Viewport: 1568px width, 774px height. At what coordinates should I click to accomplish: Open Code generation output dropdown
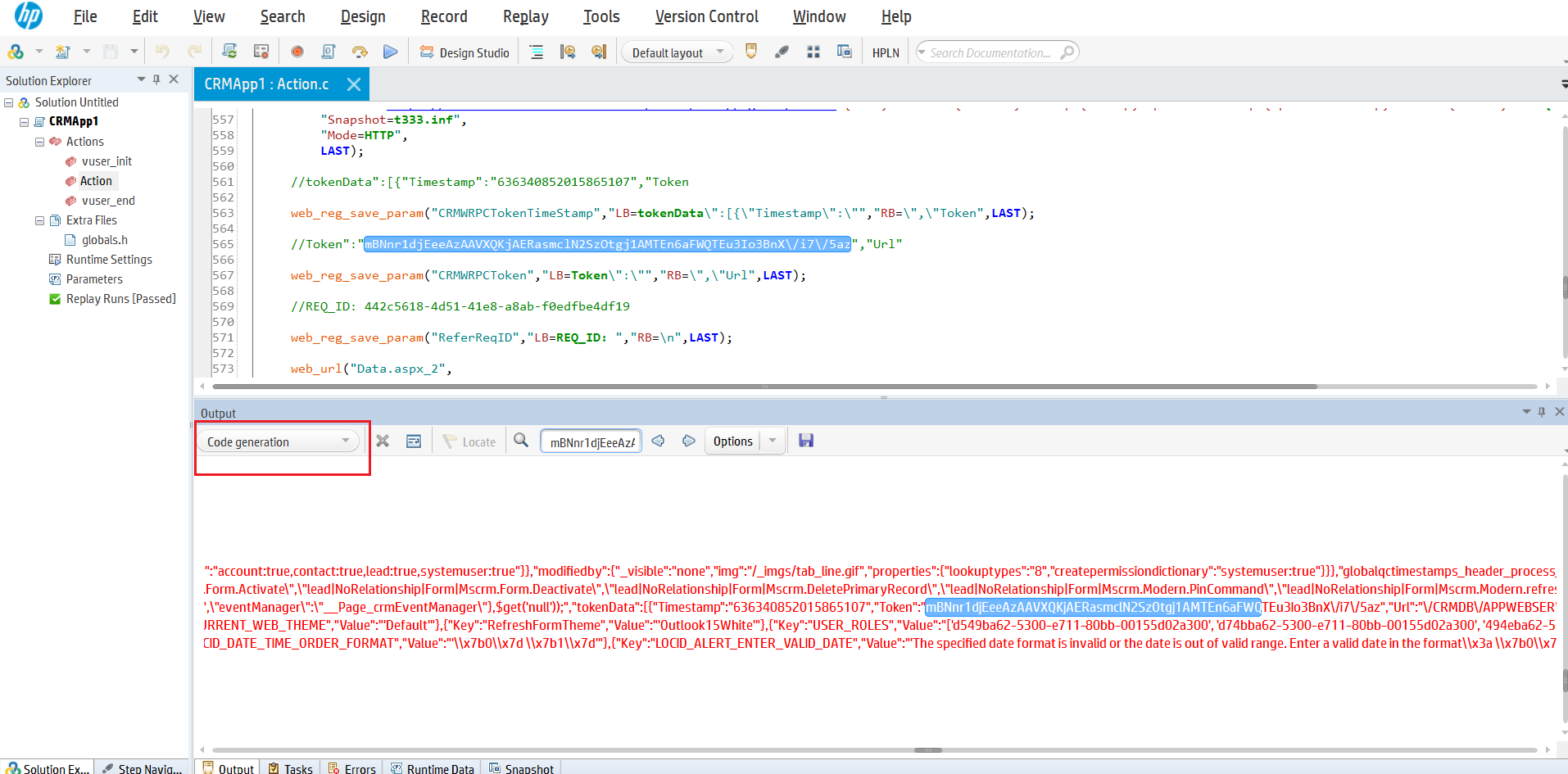coord(279,441)
